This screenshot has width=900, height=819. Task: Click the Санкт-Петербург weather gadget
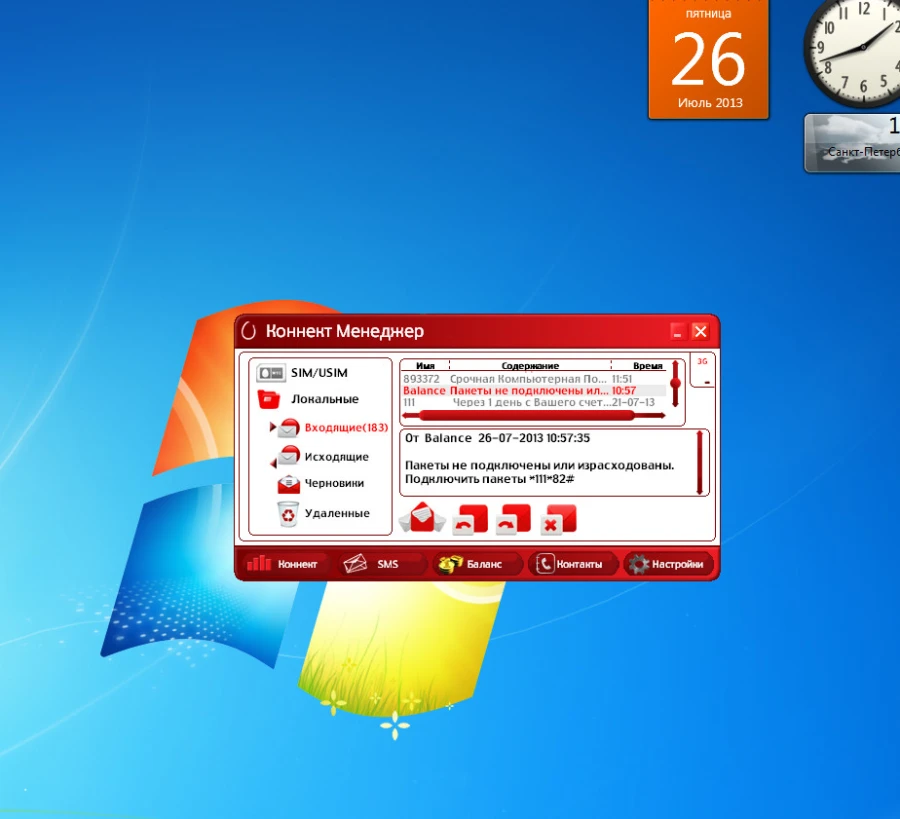point(852,143)
